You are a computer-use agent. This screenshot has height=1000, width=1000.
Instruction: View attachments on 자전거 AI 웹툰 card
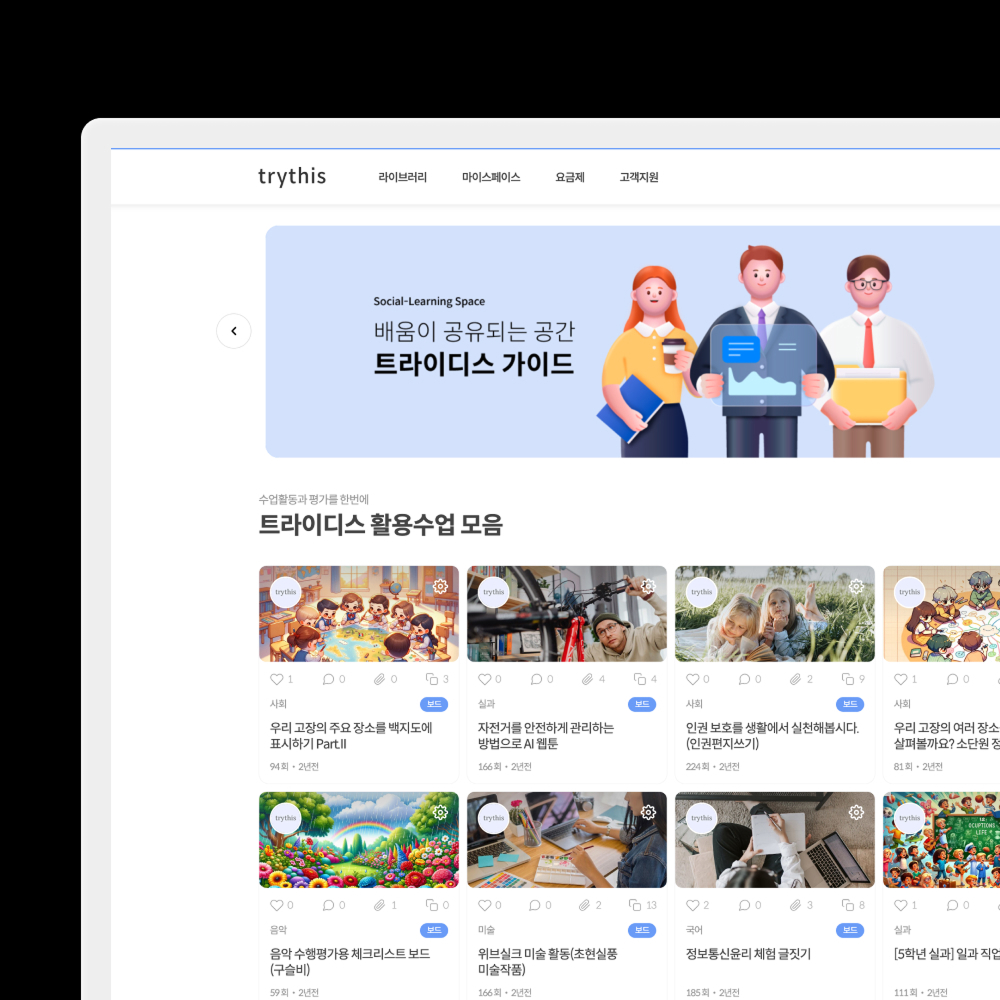click(587, 679)
